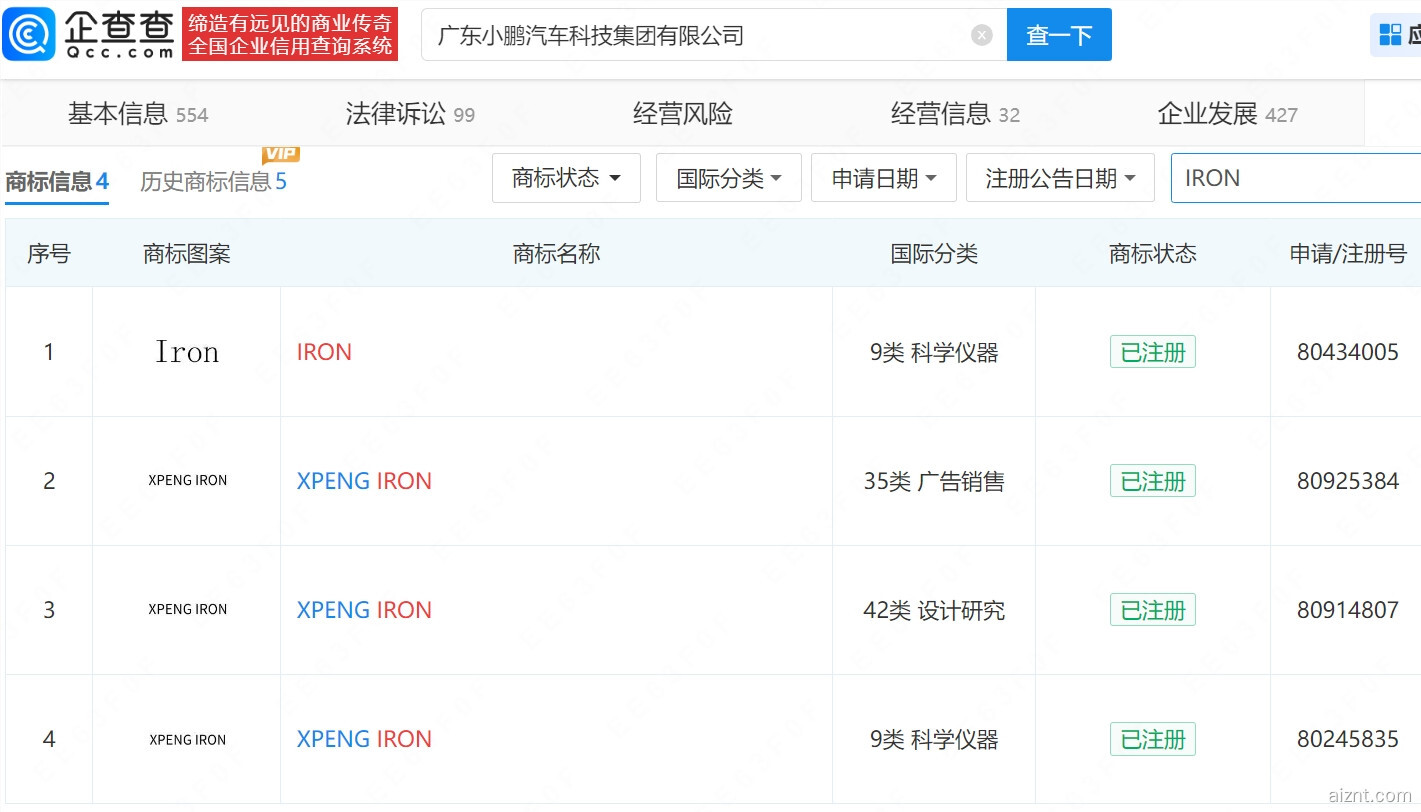
Task: Click 9类 科学仪器 cell in row 1
Action: (934, 352)
